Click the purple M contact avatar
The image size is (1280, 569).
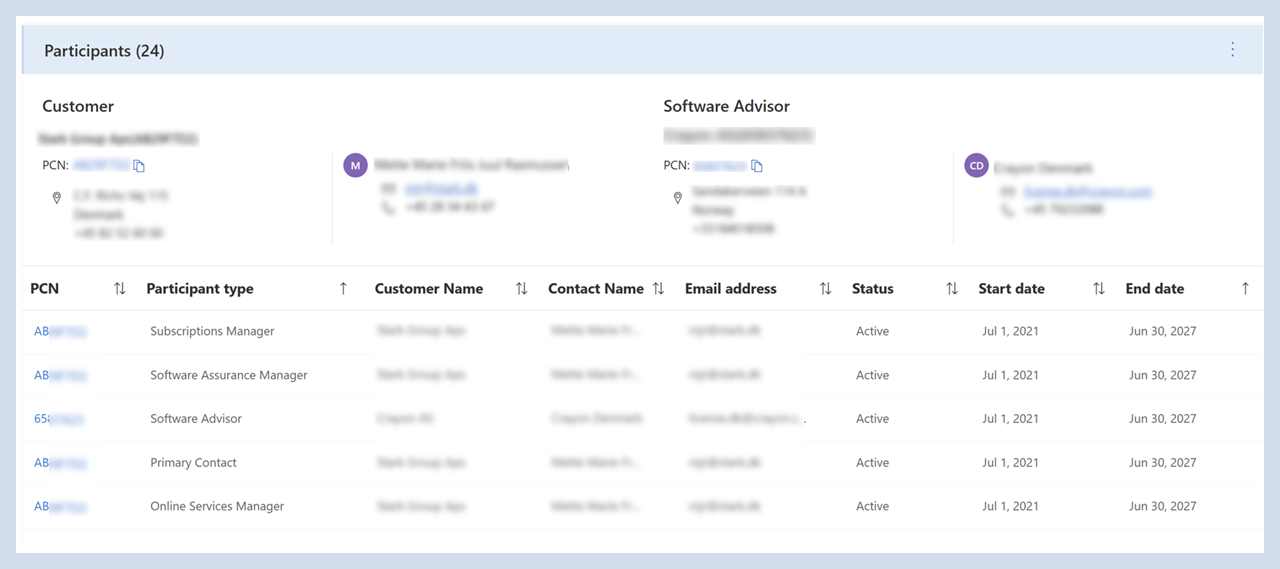click(355, 165)
